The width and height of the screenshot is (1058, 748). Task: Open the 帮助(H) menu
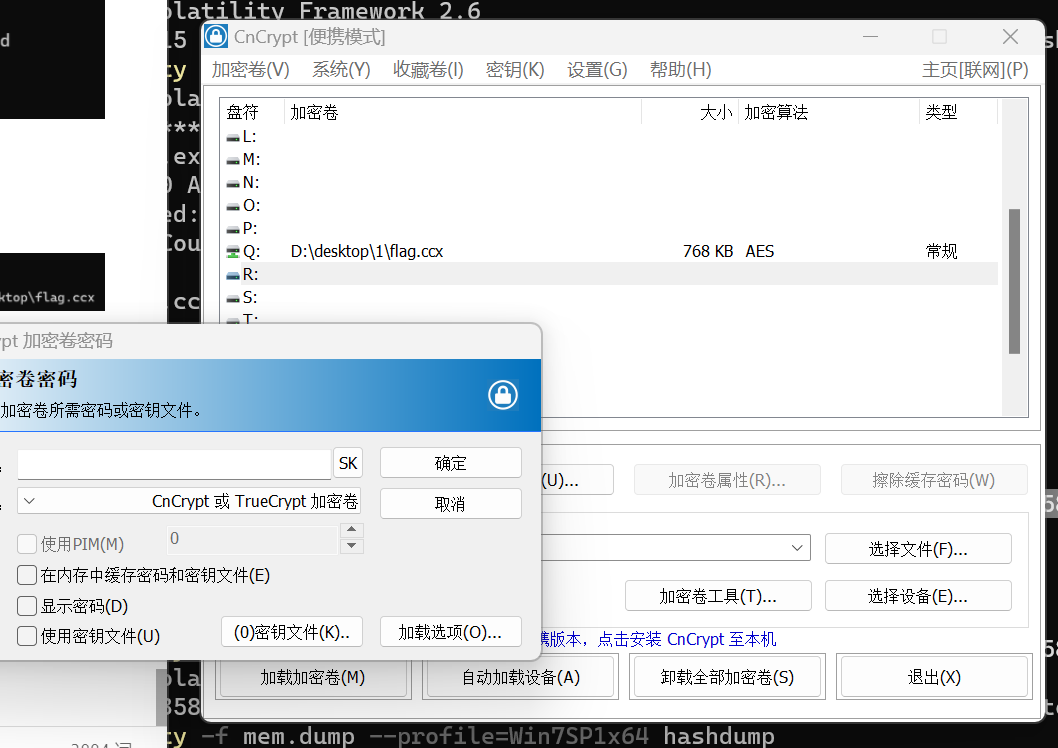(x=680, y=69)
